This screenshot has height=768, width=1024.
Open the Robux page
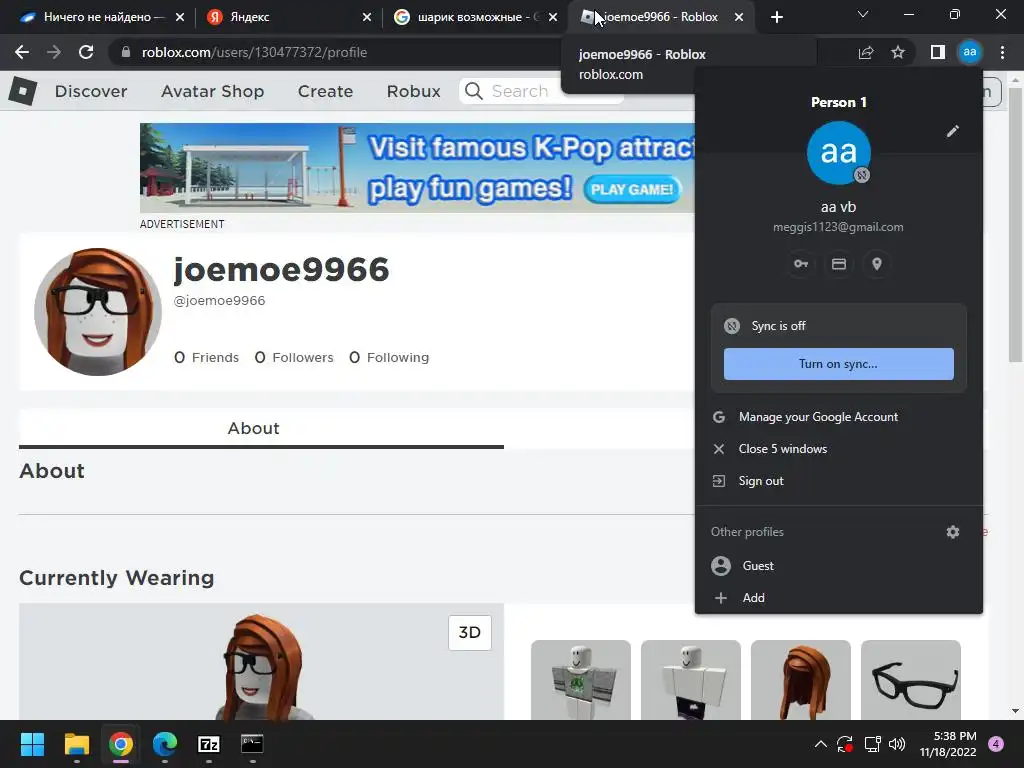pyautogui.click(x=413, y=91)
